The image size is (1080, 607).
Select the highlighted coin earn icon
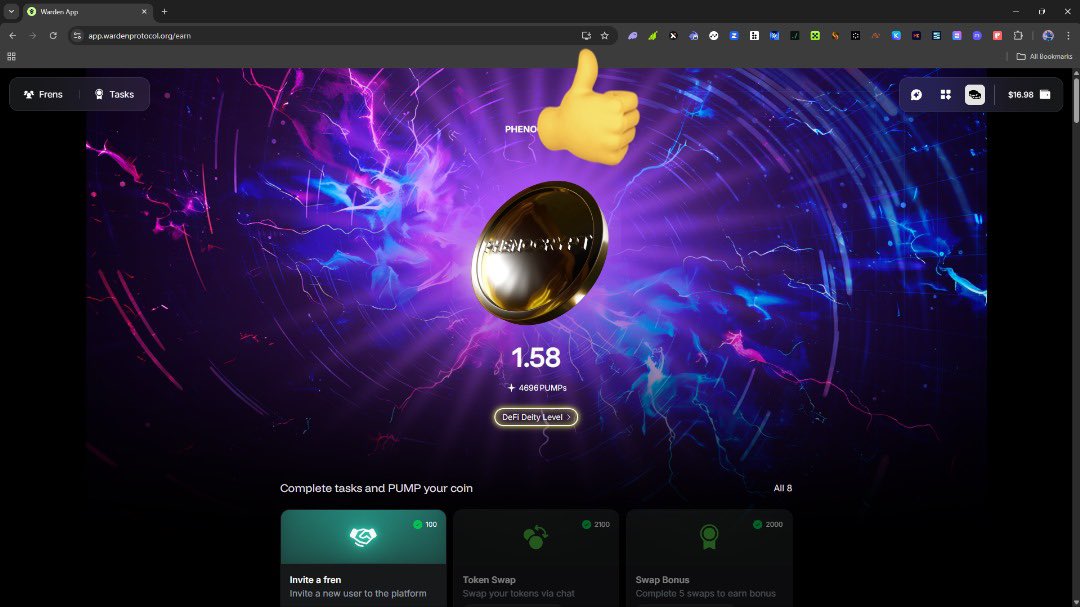pyautogui.click(x=975, y=94)
